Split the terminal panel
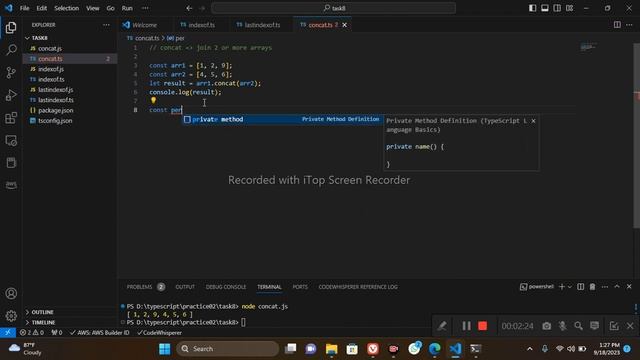 580,287
